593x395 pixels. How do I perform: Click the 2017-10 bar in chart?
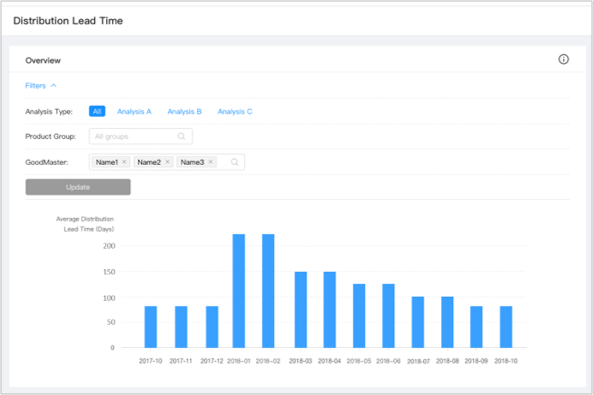coord(151,327)
